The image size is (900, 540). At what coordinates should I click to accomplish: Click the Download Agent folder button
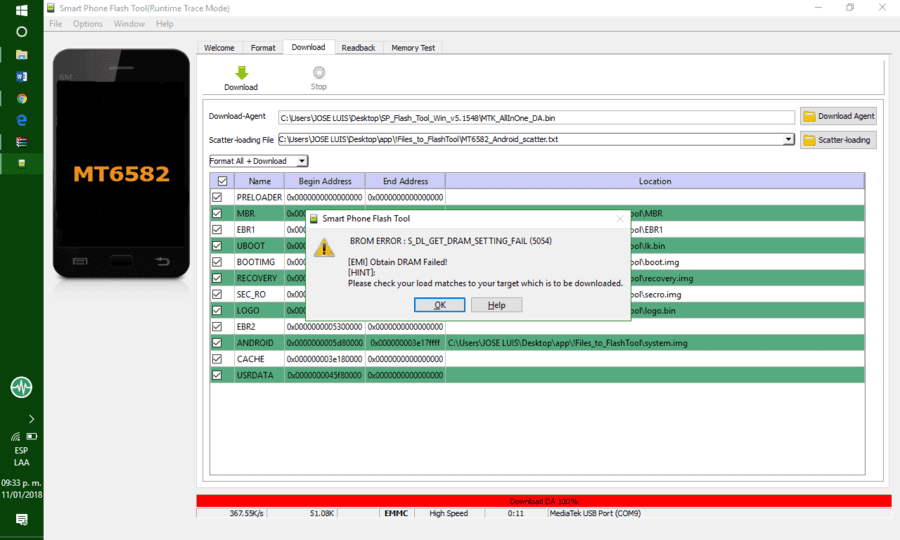839,116
